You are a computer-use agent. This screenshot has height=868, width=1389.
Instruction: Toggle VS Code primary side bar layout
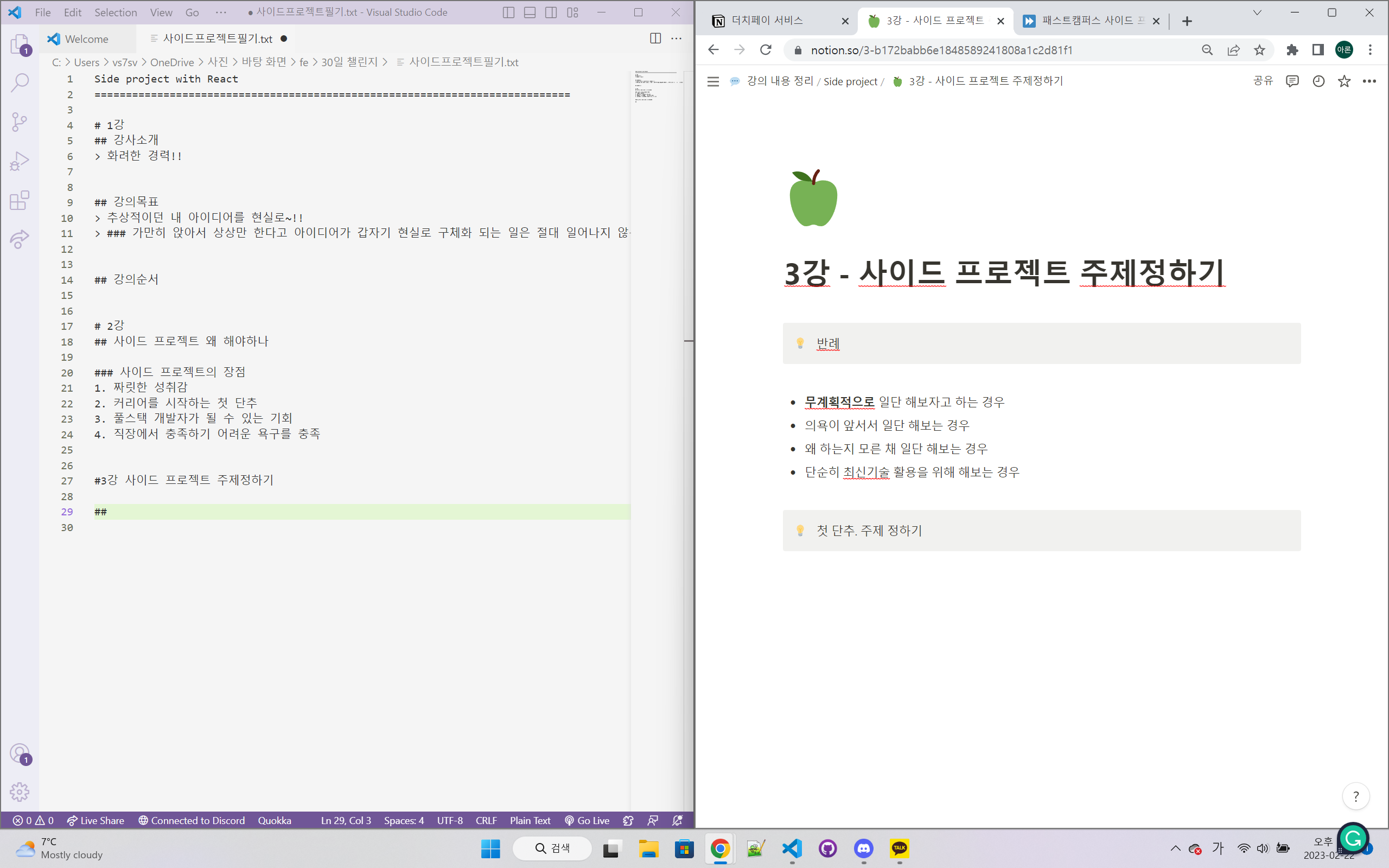[x=508, y=12]
